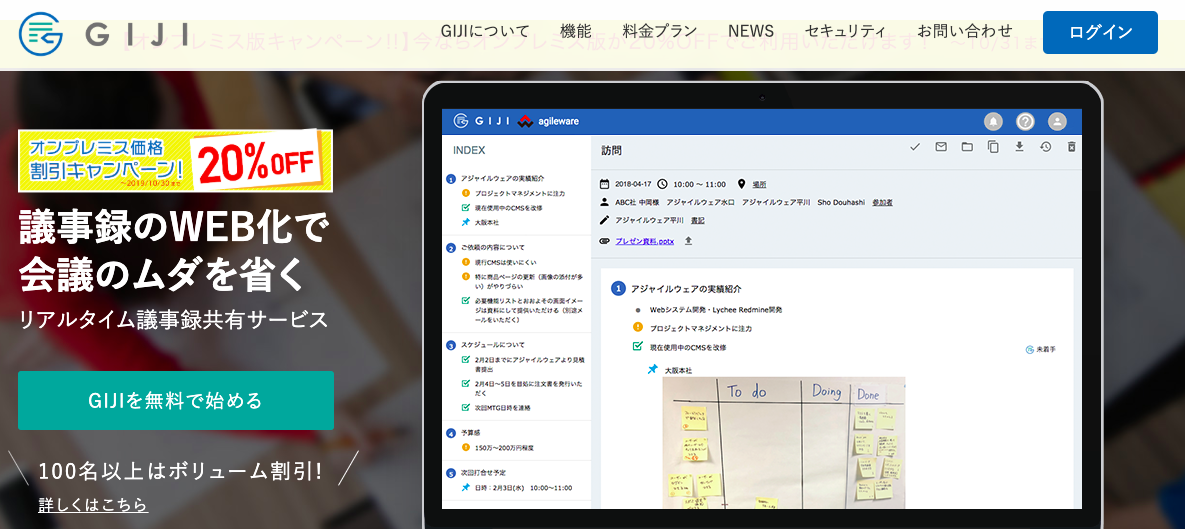Click the attachment clip icon beside プレゼン資料.pptx
1185x529 pixels.
(604, 241)
